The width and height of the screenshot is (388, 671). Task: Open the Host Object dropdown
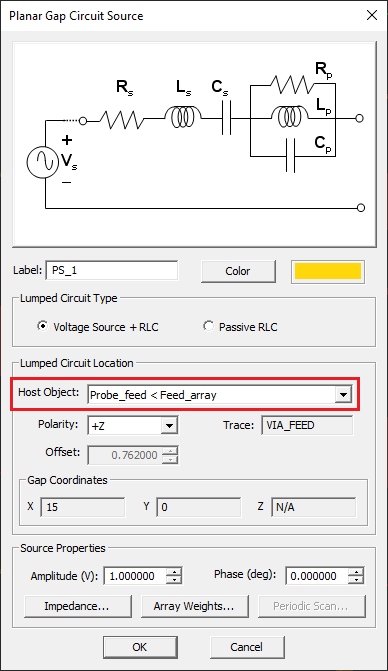343,395
